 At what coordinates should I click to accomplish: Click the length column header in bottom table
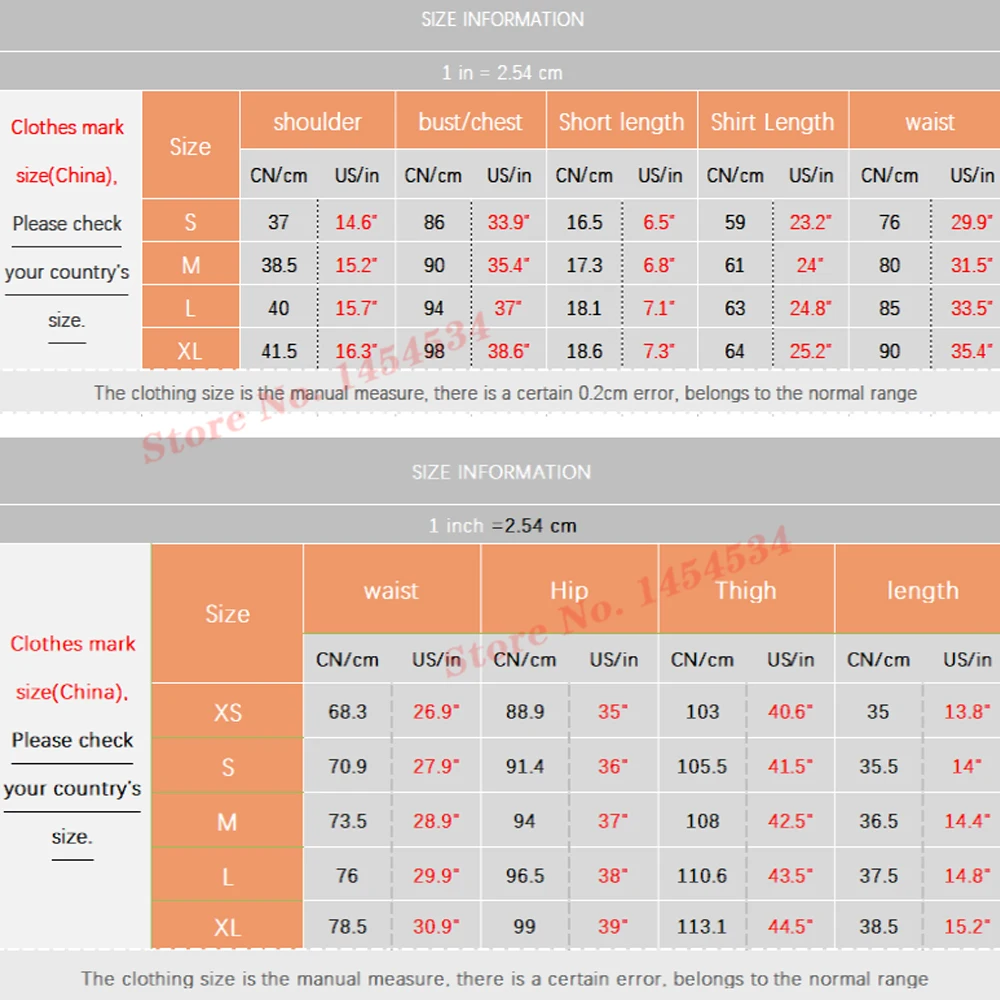[922, 590]
